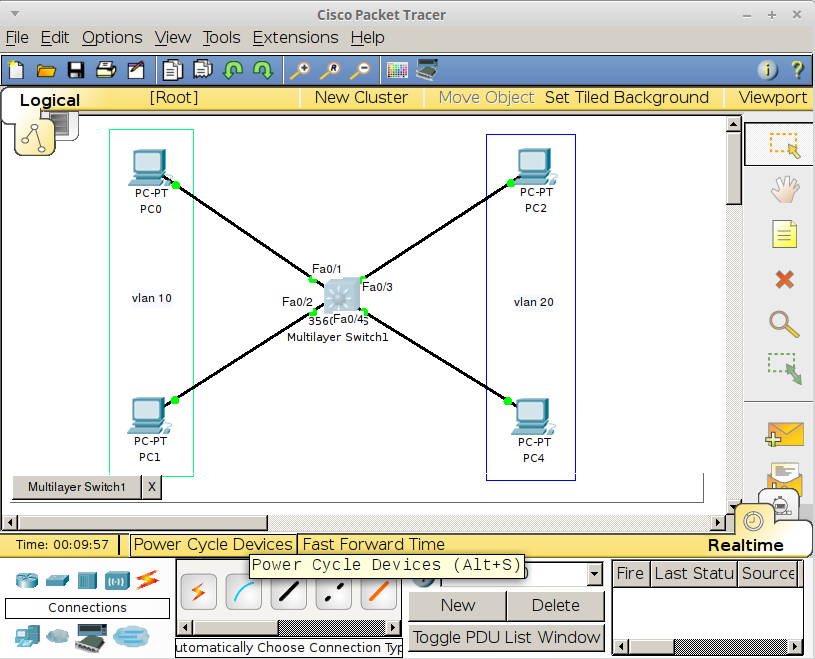Choose the copper straight-through cable icon

point(288,592)
